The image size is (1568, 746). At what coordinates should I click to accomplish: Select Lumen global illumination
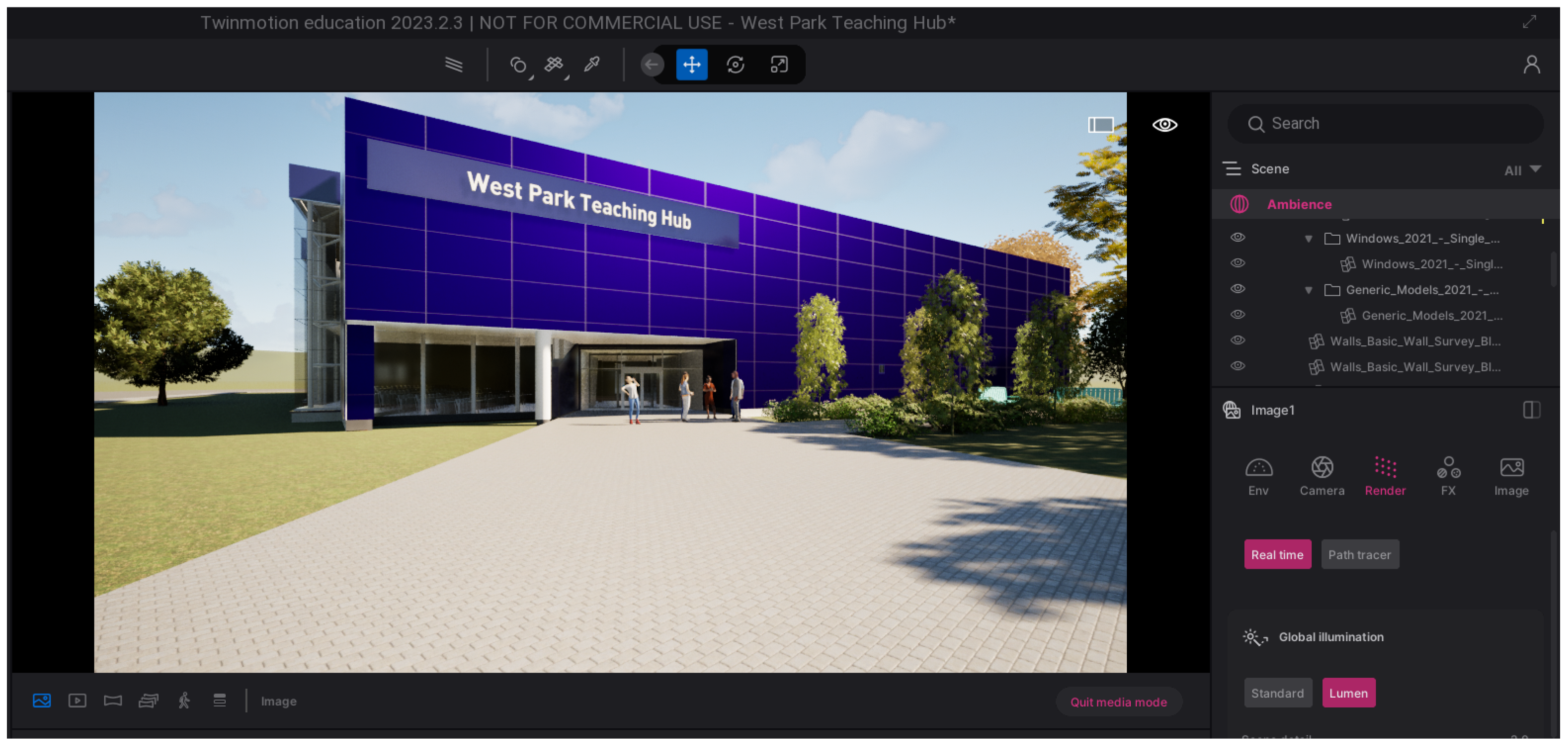(x=1348, y=693)
